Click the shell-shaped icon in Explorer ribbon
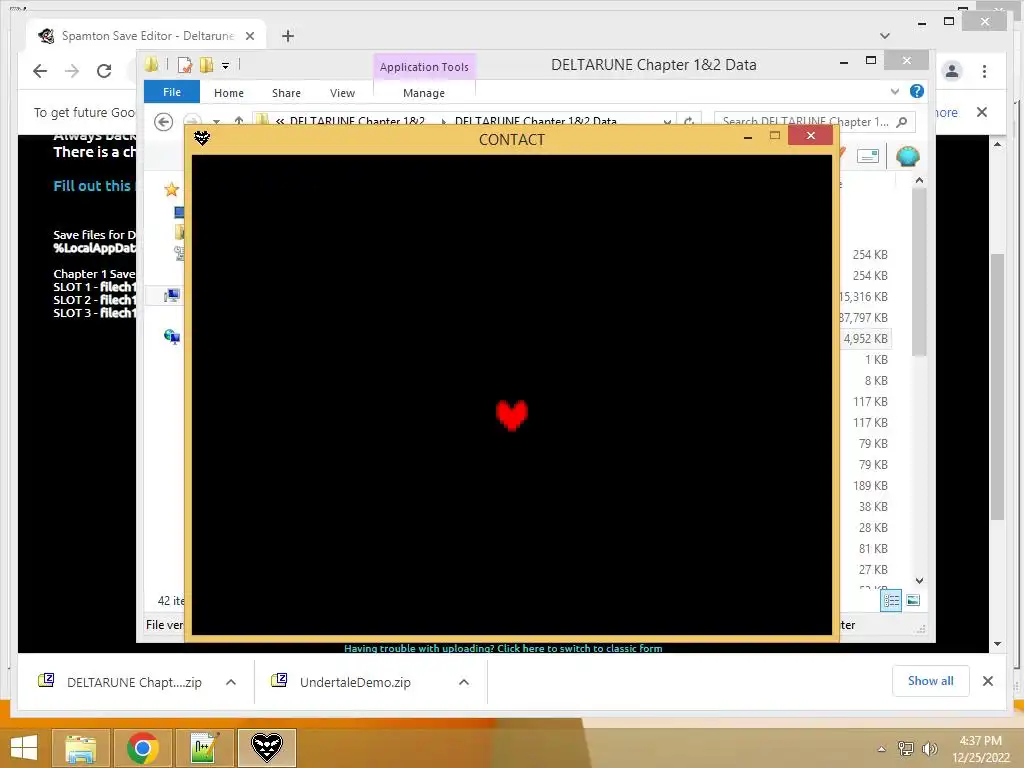 click(x=907, y=157)
